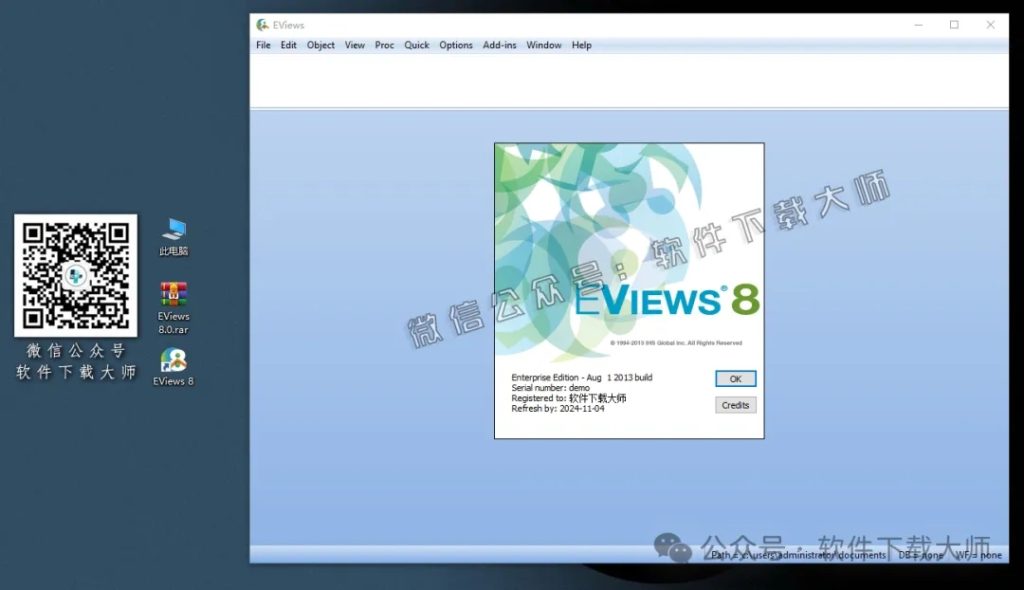1024x590 pixels.
Task: Open the Proc menu
Action: [384, 45]
